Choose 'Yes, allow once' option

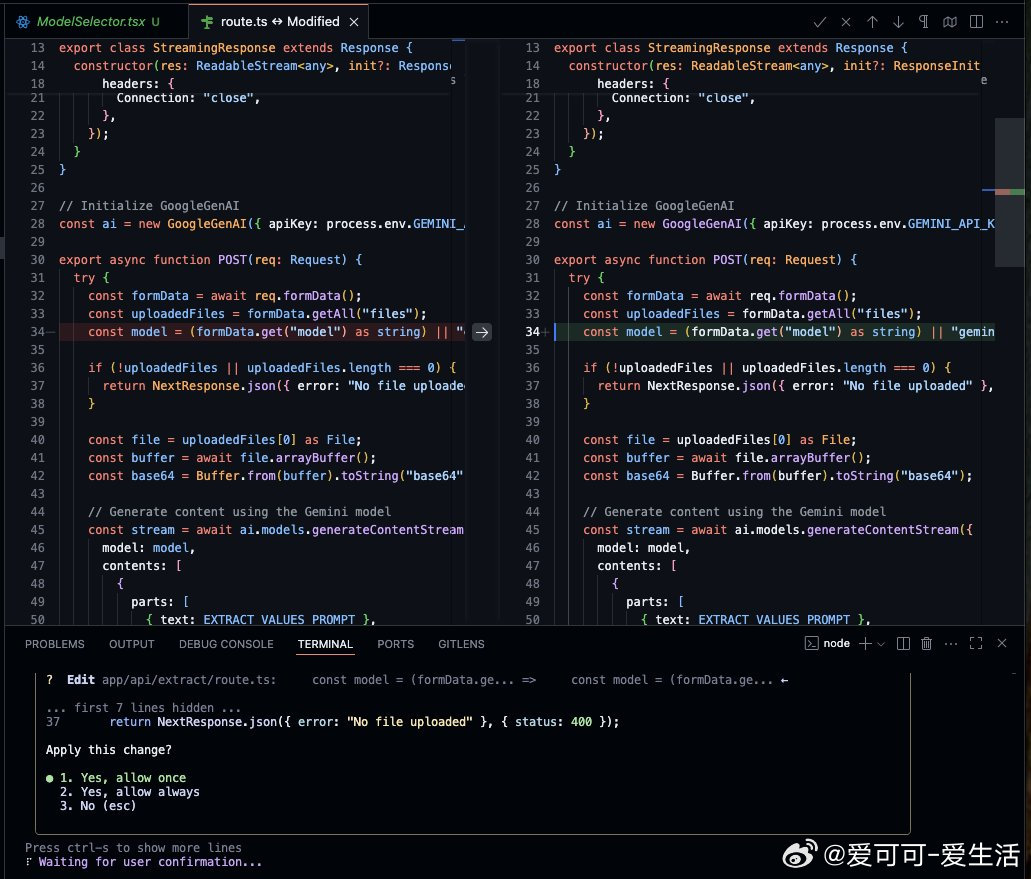(x=123, y=778)
